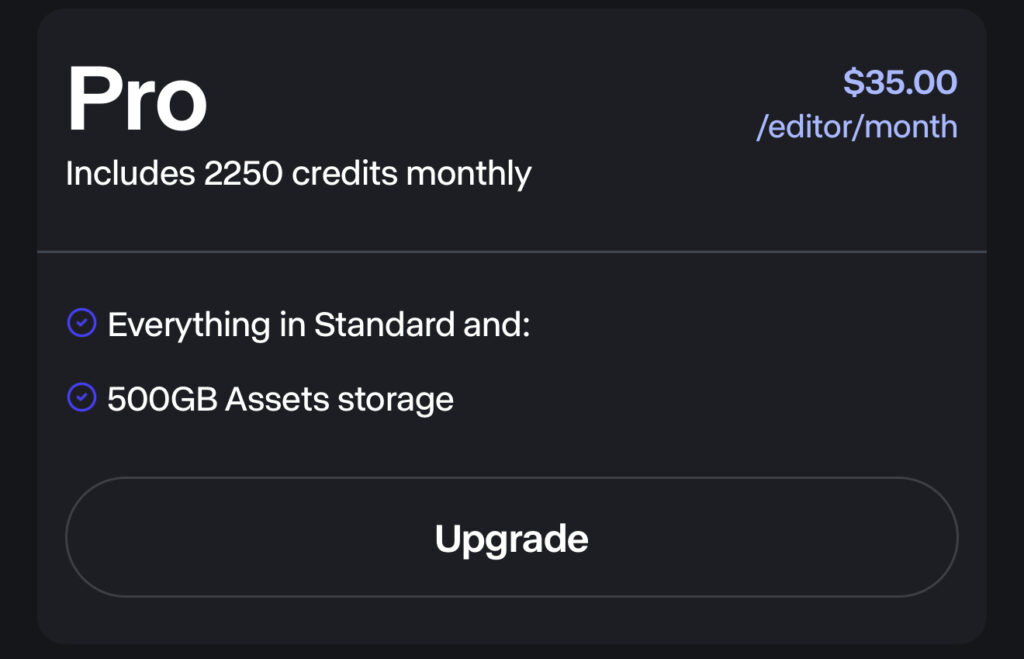Click the $35.00 price
This screenshot has width=1024, height=659.
point(900,83)
